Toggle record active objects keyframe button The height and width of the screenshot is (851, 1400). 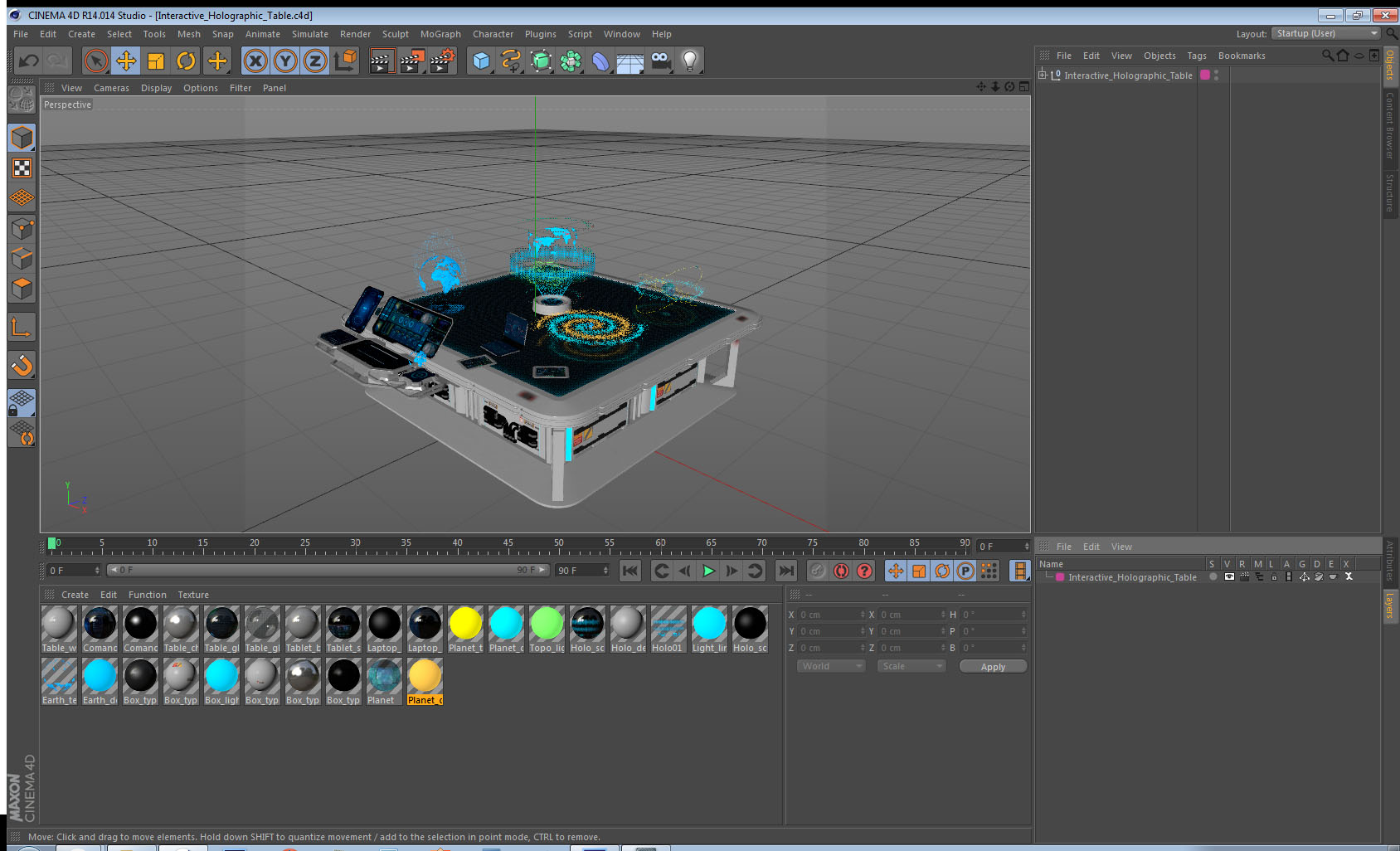coord(818,571)
